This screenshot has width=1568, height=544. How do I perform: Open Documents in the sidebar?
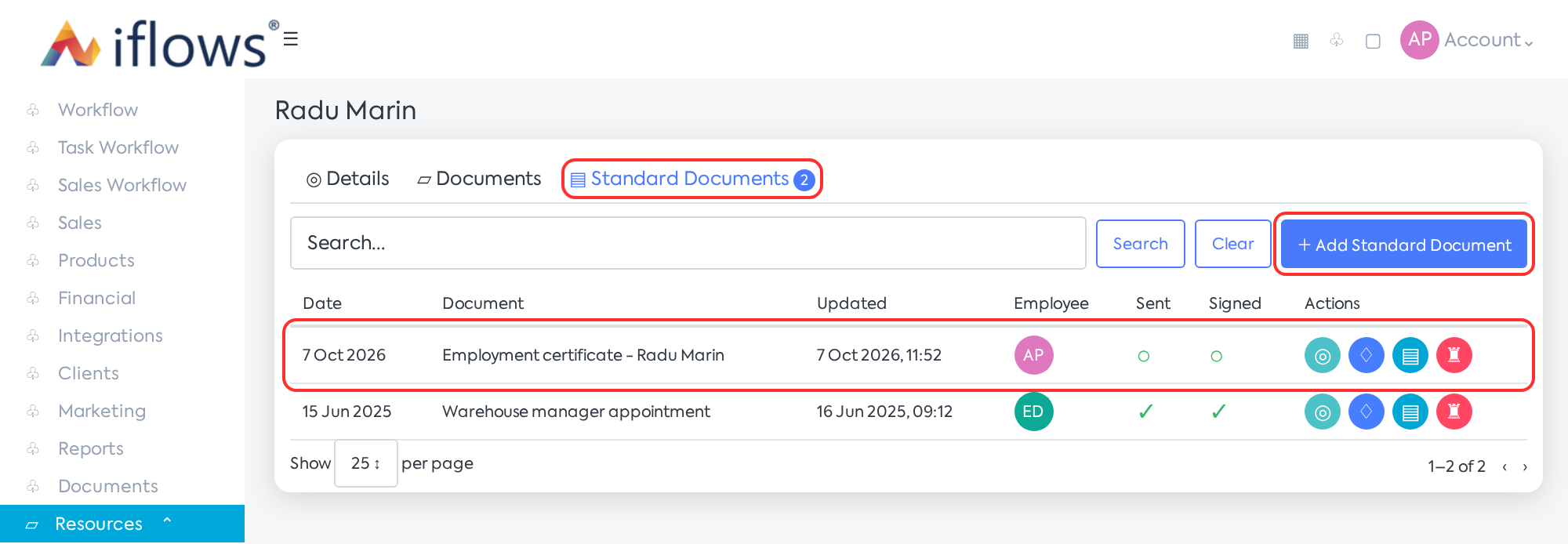(108, 486)
